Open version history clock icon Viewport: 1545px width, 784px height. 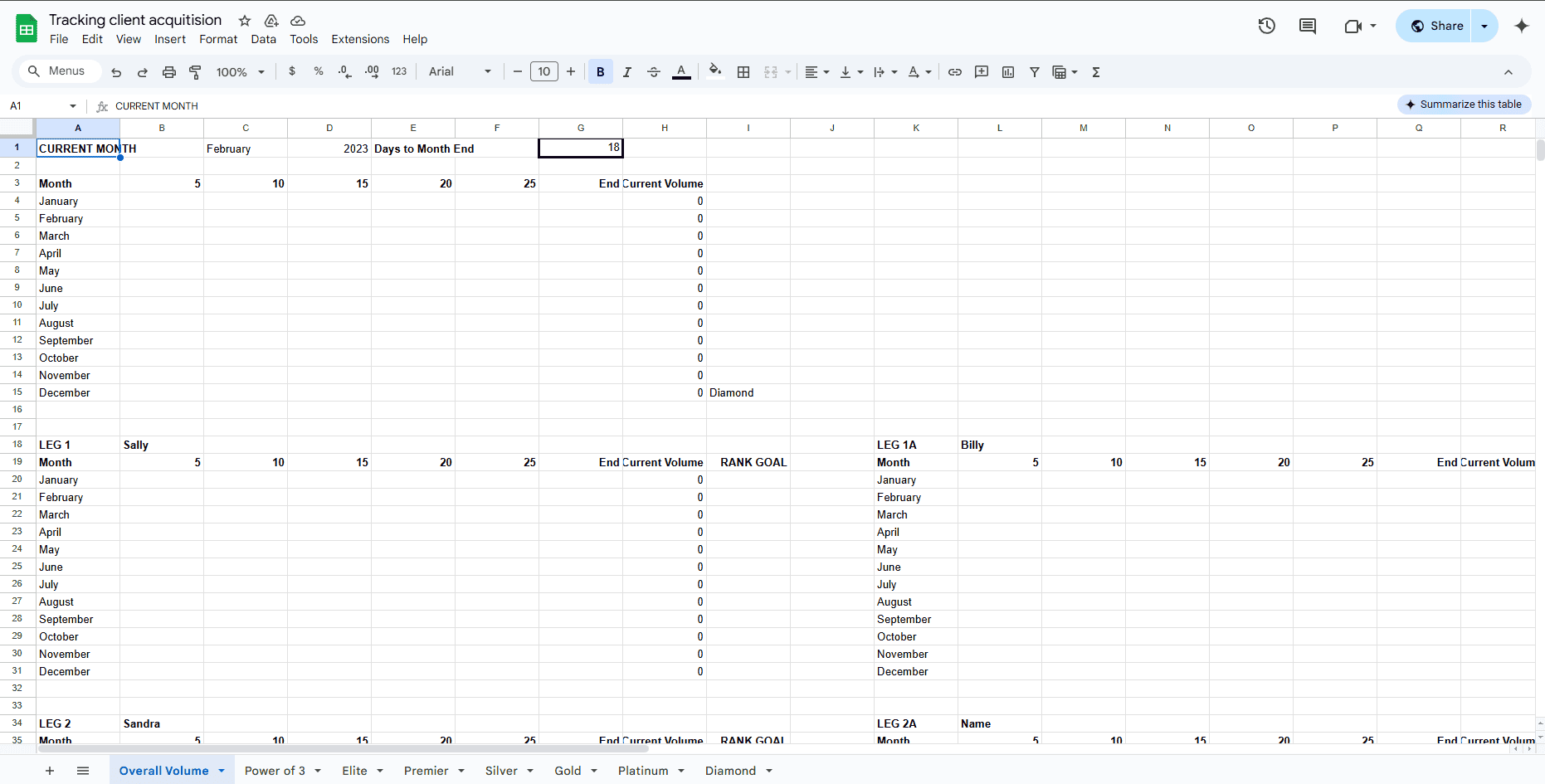(x=1266, y=26)
